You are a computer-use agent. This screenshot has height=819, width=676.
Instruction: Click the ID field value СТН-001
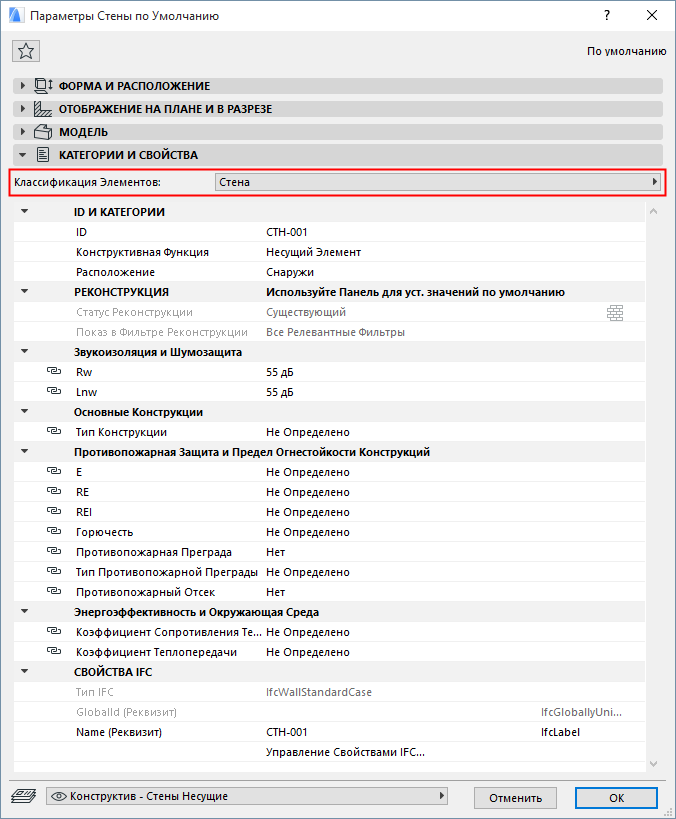287,232
